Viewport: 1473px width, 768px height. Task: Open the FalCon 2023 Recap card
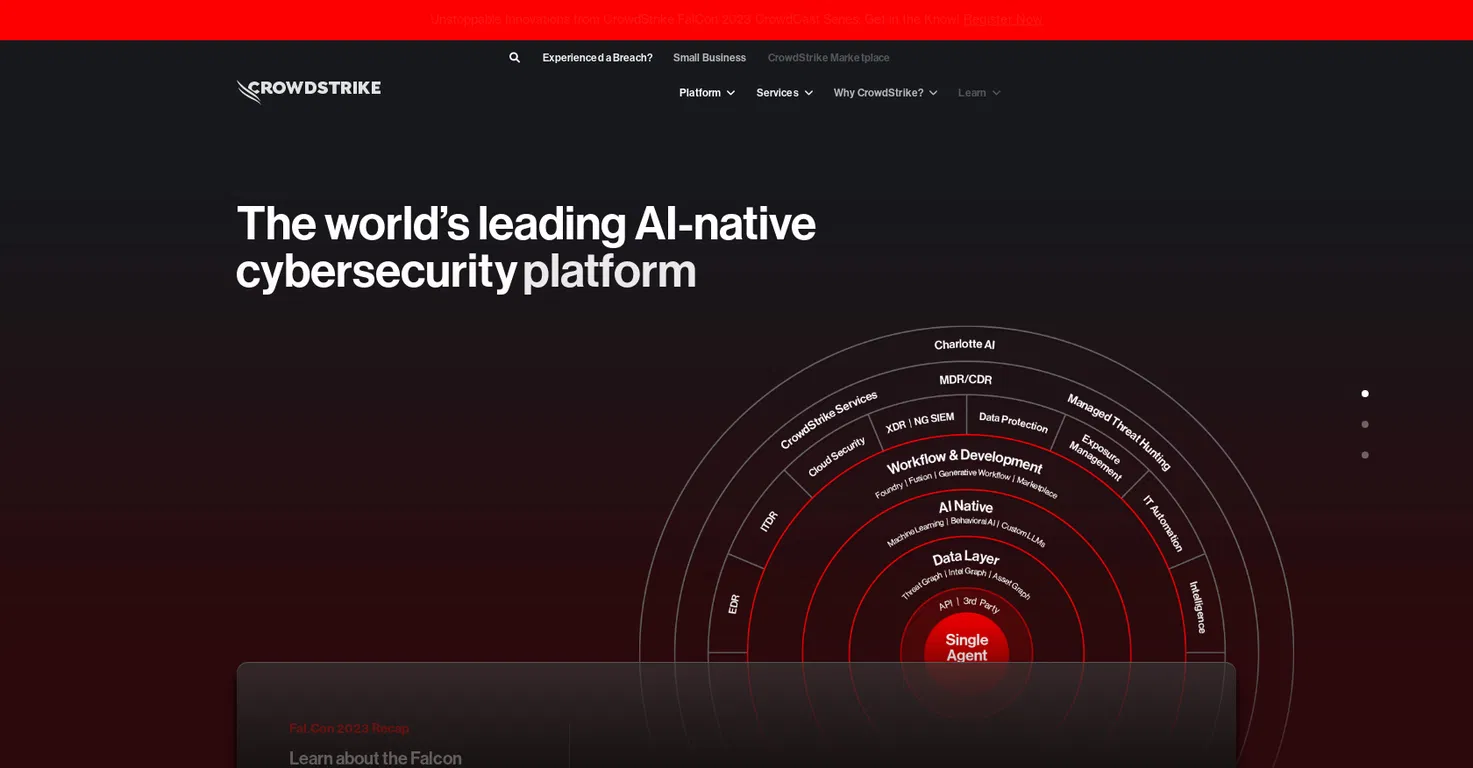[736, 715]
